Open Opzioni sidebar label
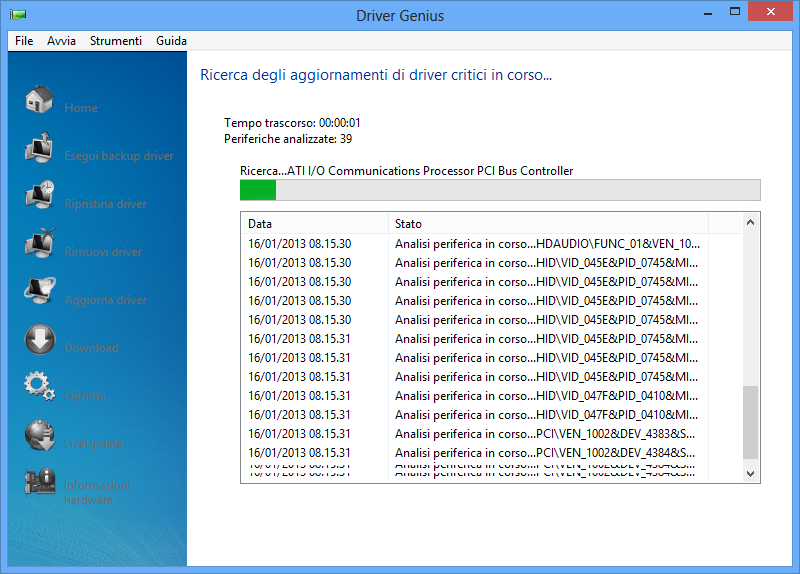The image size is (800, 574). [x=85, y=395]
